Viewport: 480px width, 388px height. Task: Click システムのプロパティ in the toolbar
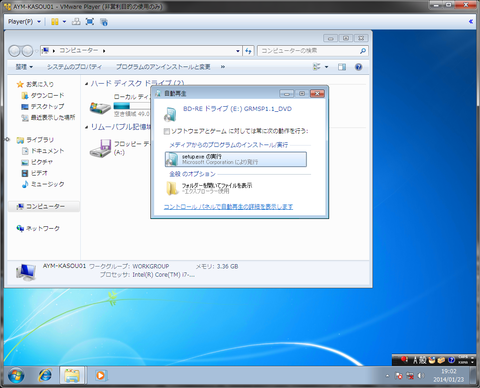point(74,67)
